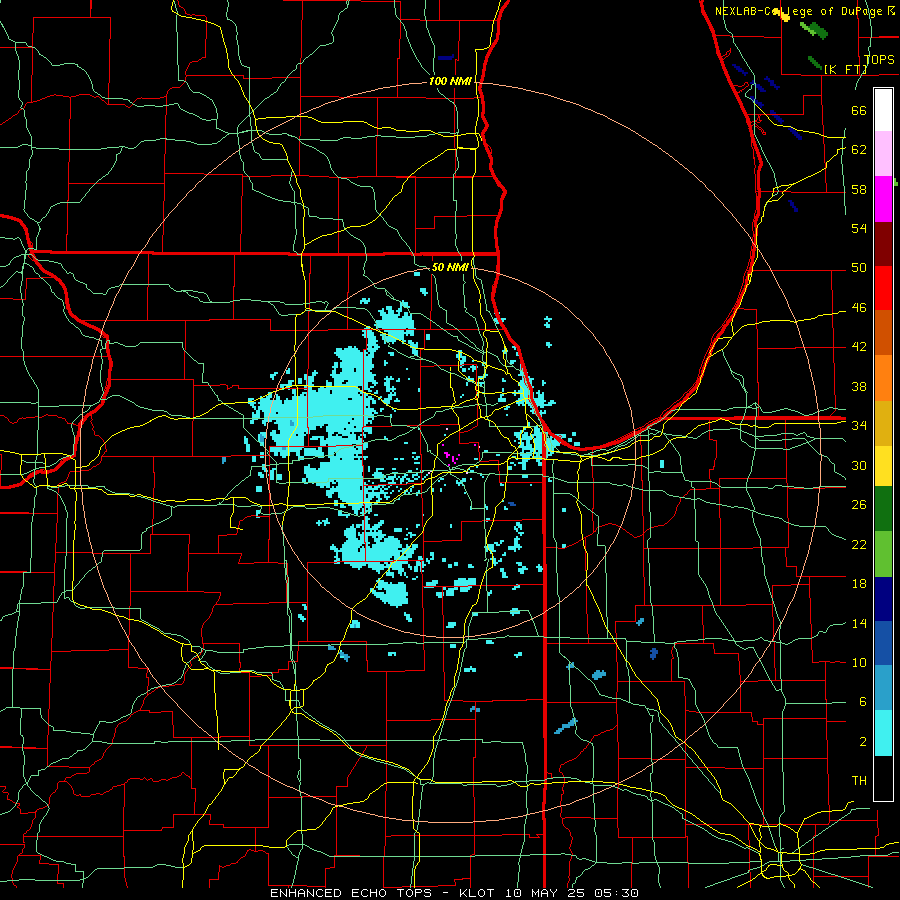Click the dark orange 42-46 kft swatch

click(883, 333)
